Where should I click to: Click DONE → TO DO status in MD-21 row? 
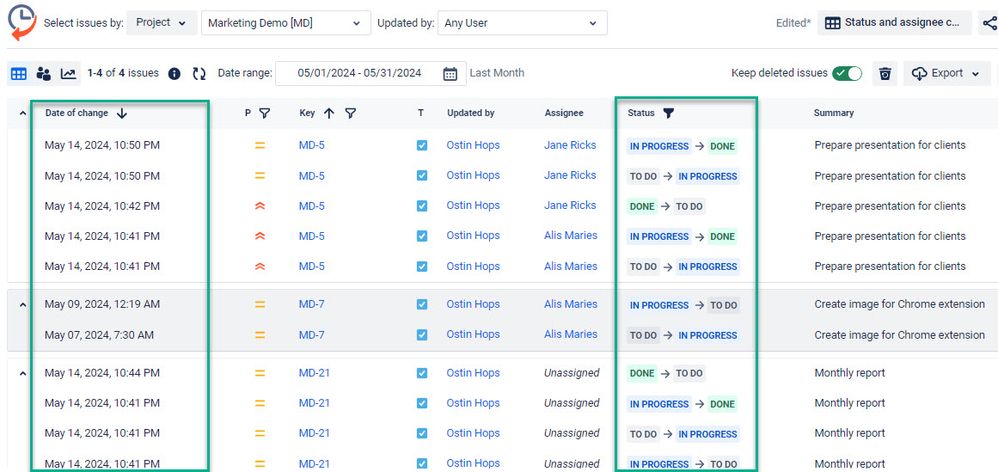666,374
